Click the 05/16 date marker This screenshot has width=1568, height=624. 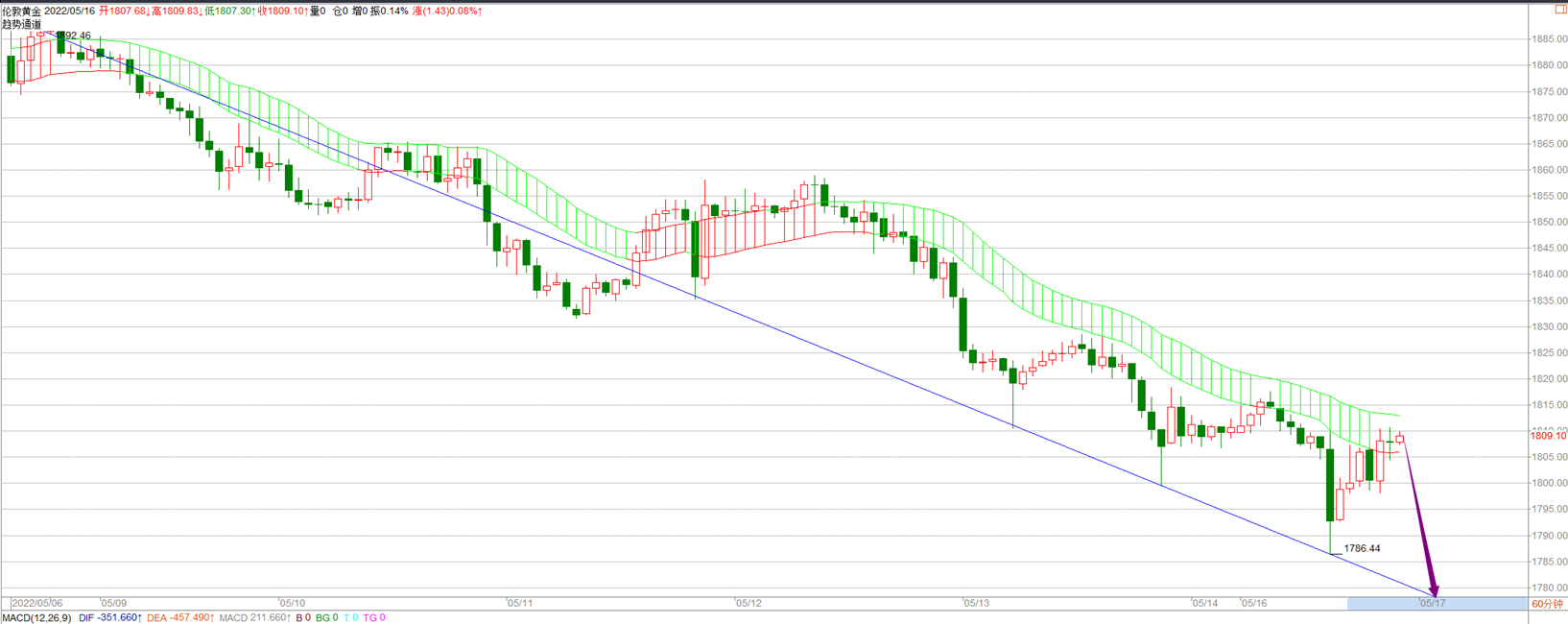1253,603
